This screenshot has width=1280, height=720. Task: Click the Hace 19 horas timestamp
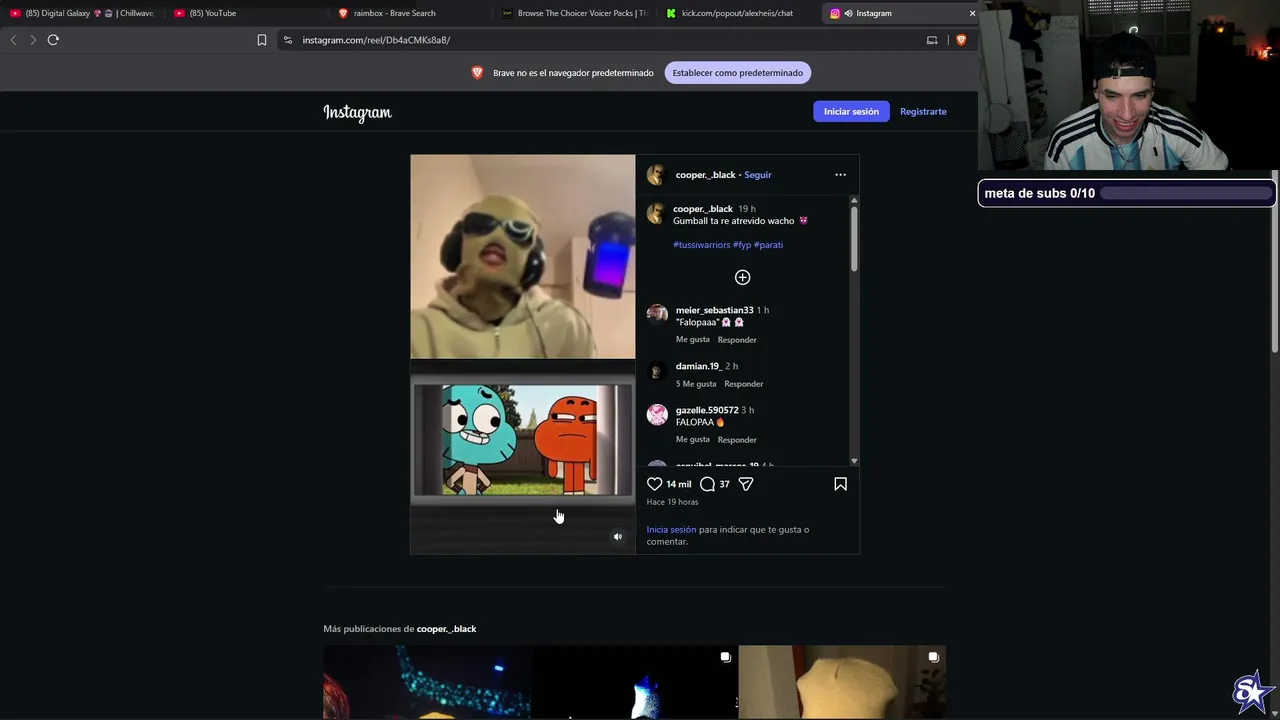pyautogui.click(x=672, y=502)
